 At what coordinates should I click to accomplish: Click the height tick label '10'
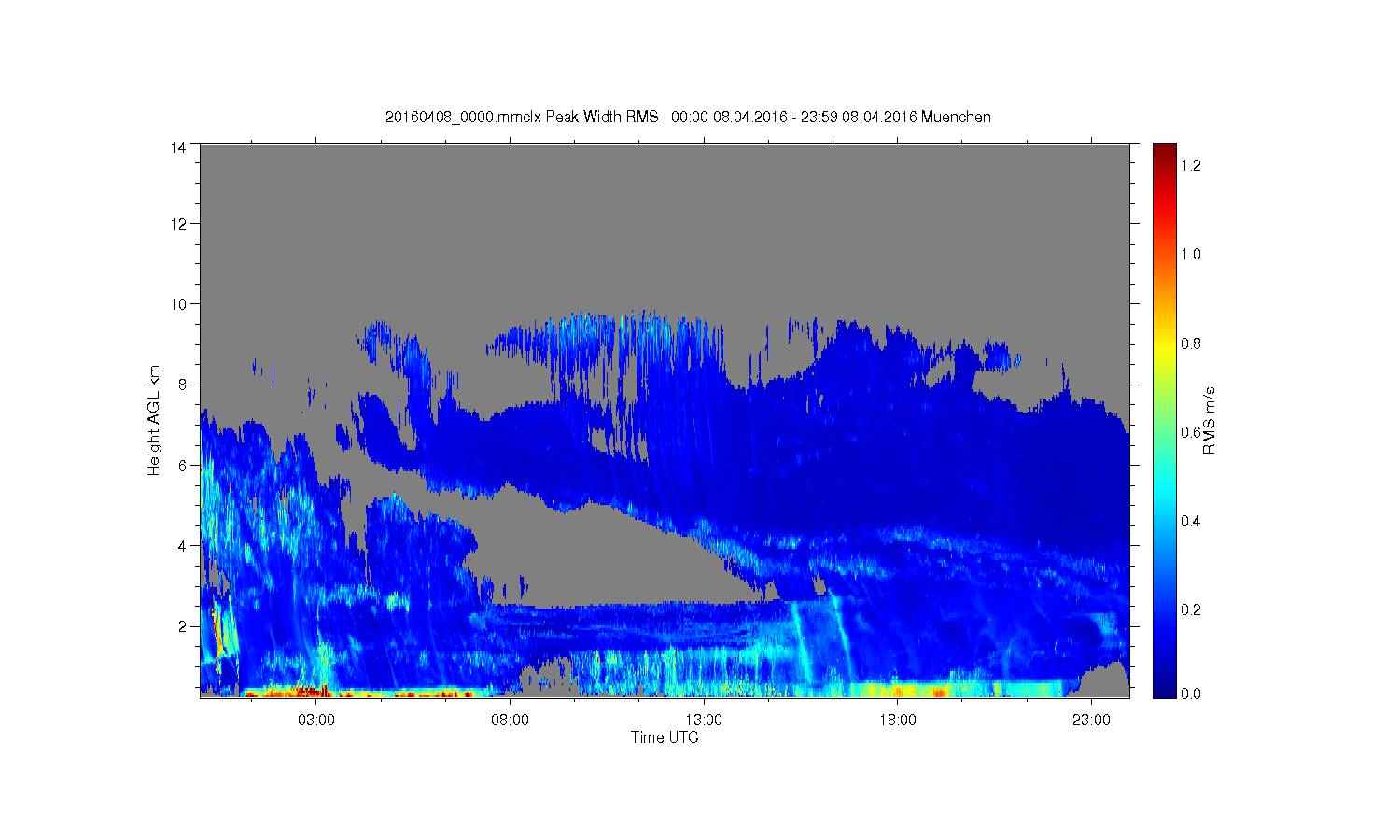click(177, 304)
